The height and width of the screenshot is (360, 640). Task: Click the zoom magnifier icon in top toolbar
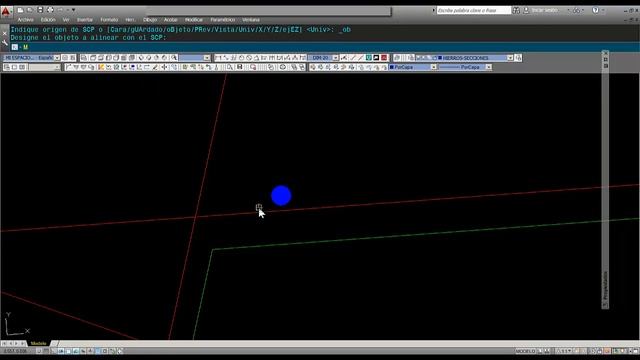point(174,58)
